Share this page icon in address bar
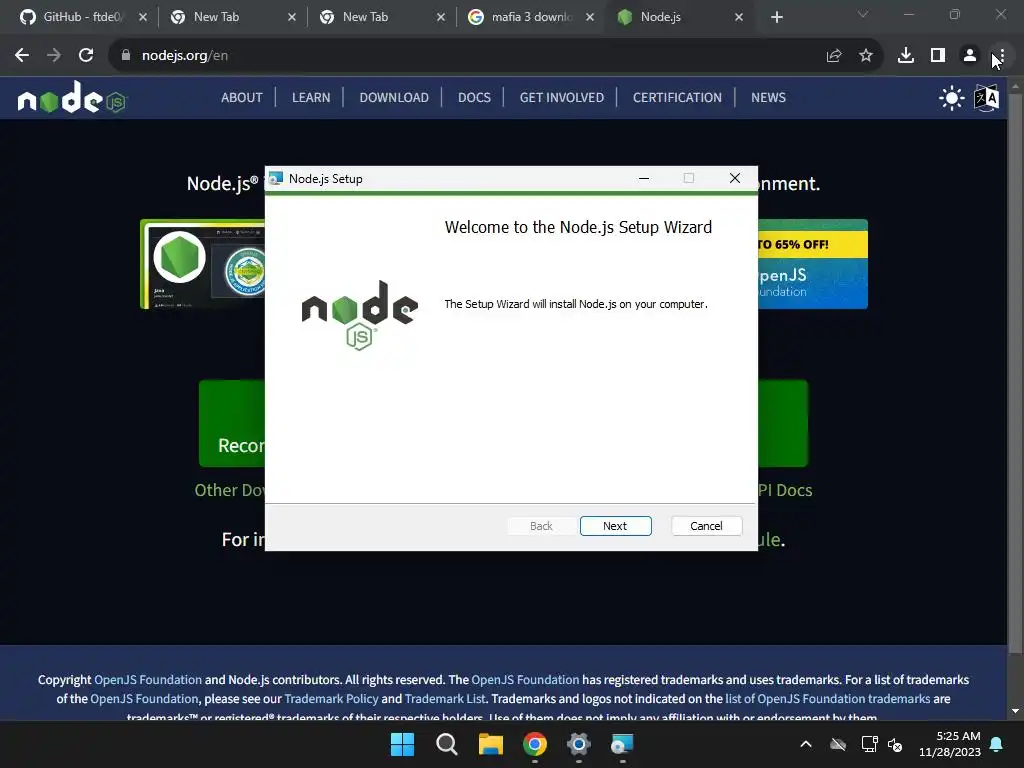The height and width of the screenshot is (768, 1024). click(834, 56)
